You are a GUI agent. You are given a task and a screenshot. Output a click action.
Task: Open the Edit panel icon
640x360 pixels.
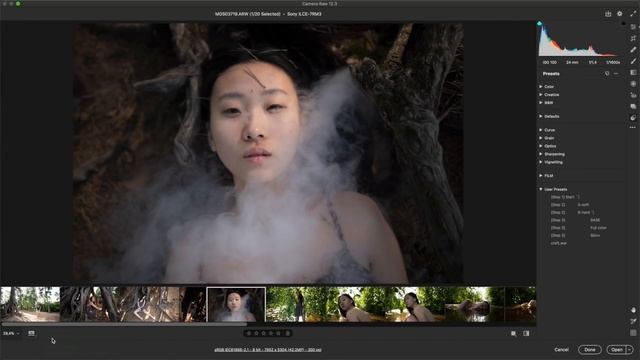click(x=633, y=27)
